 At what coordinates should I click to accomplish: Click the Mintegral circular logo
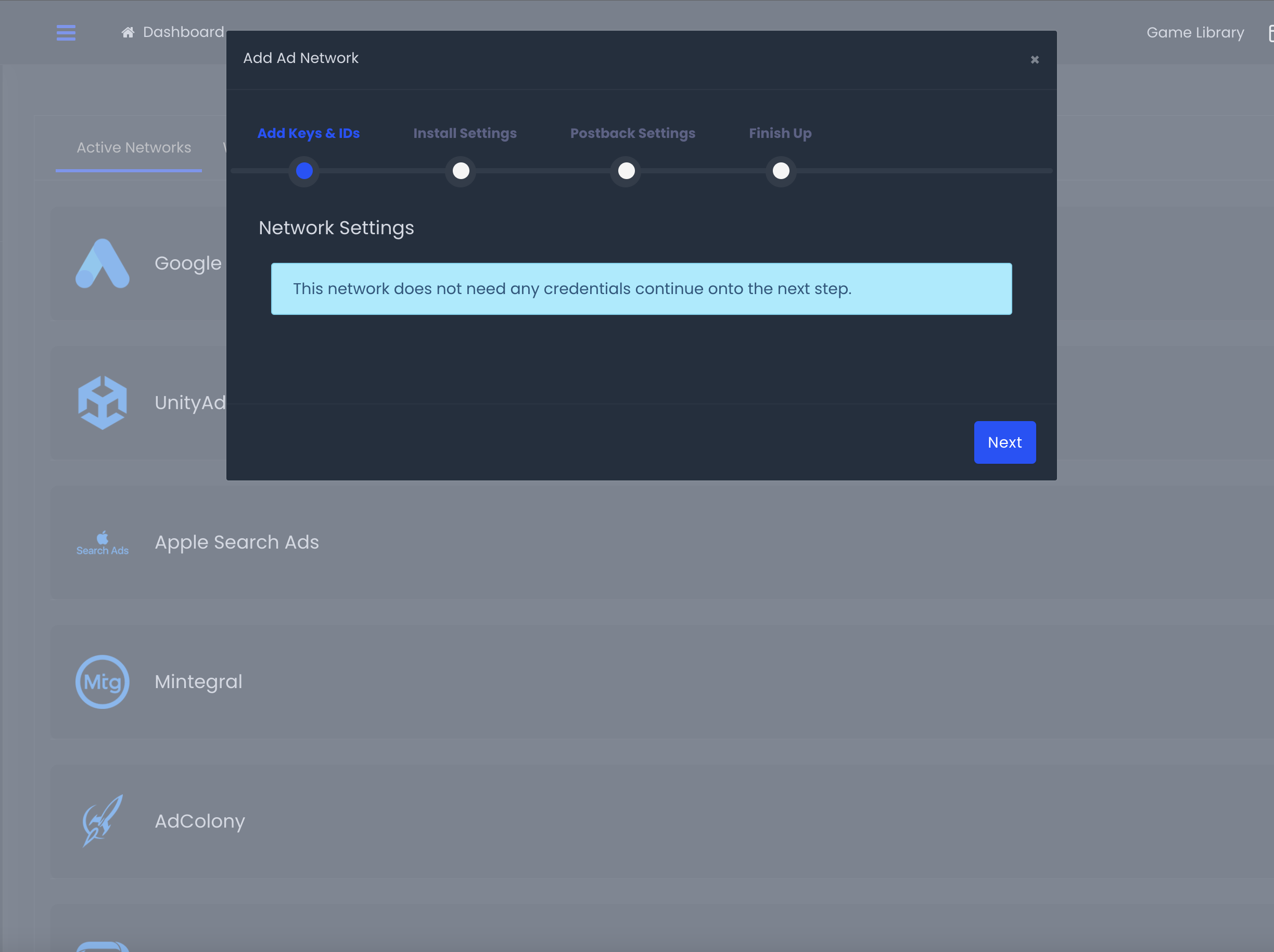(x=103, y=681)
